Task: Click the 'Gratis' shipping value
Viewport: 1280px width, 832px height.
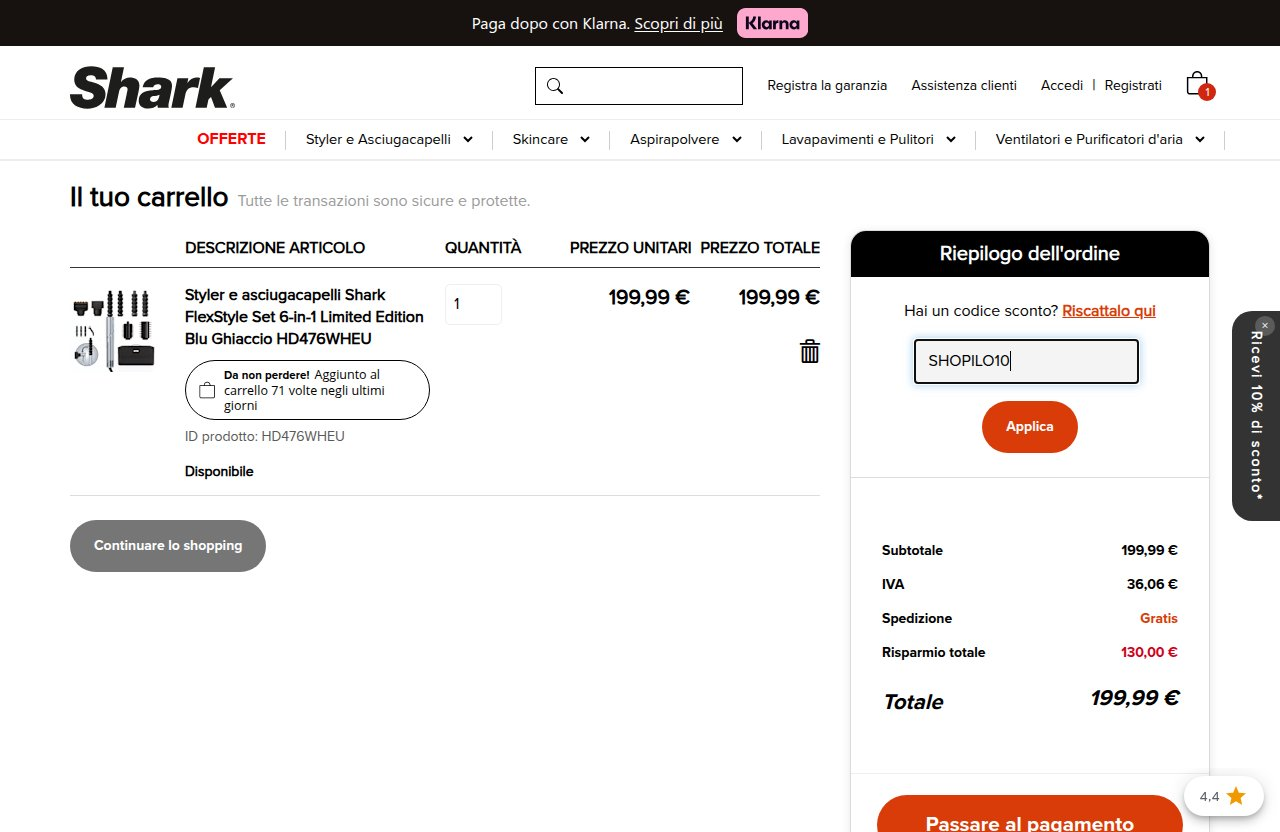Action: point(1159,619)
